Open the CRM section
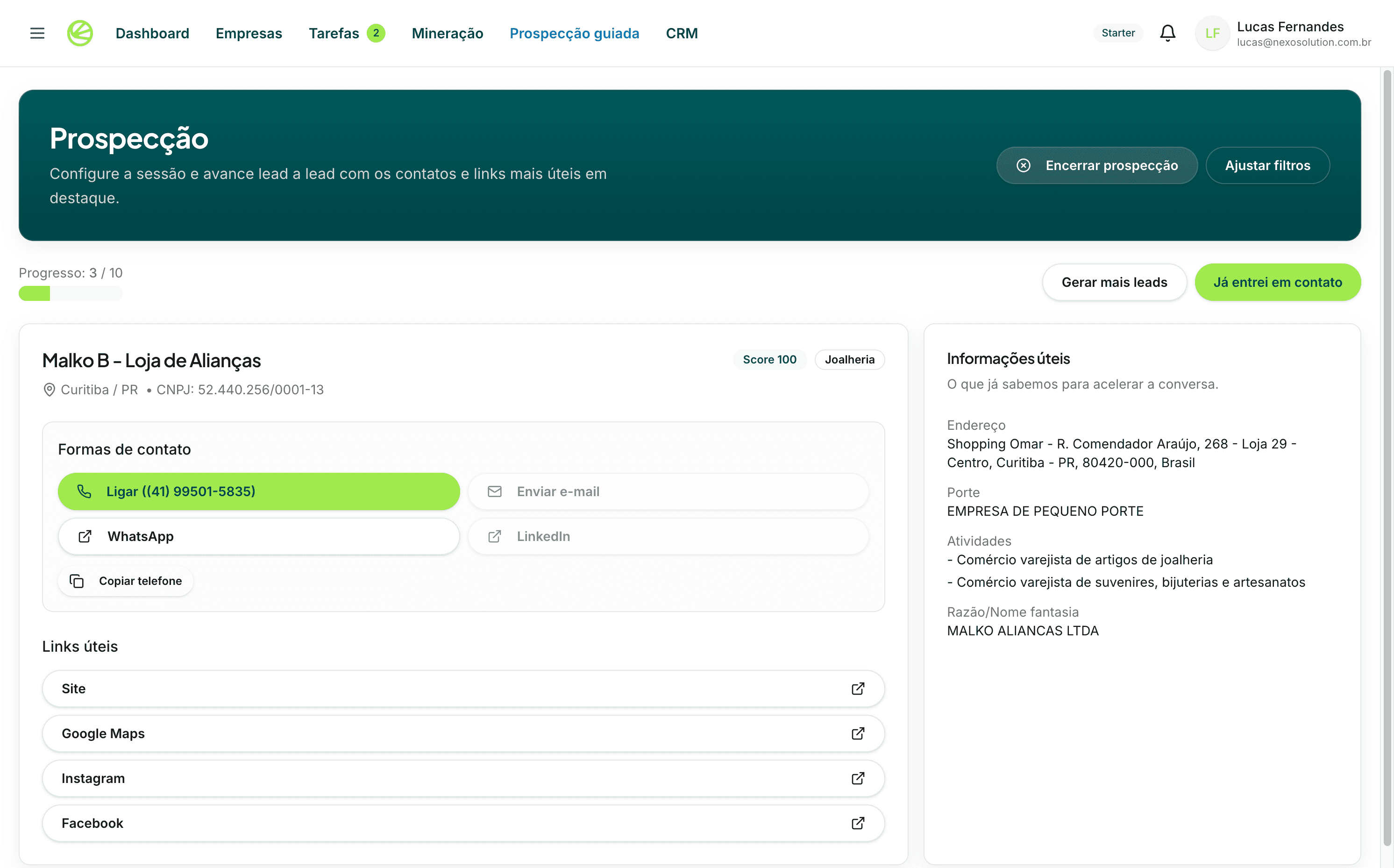The height and width of the screenshot is (868, 1394). [x=682, y=33]
